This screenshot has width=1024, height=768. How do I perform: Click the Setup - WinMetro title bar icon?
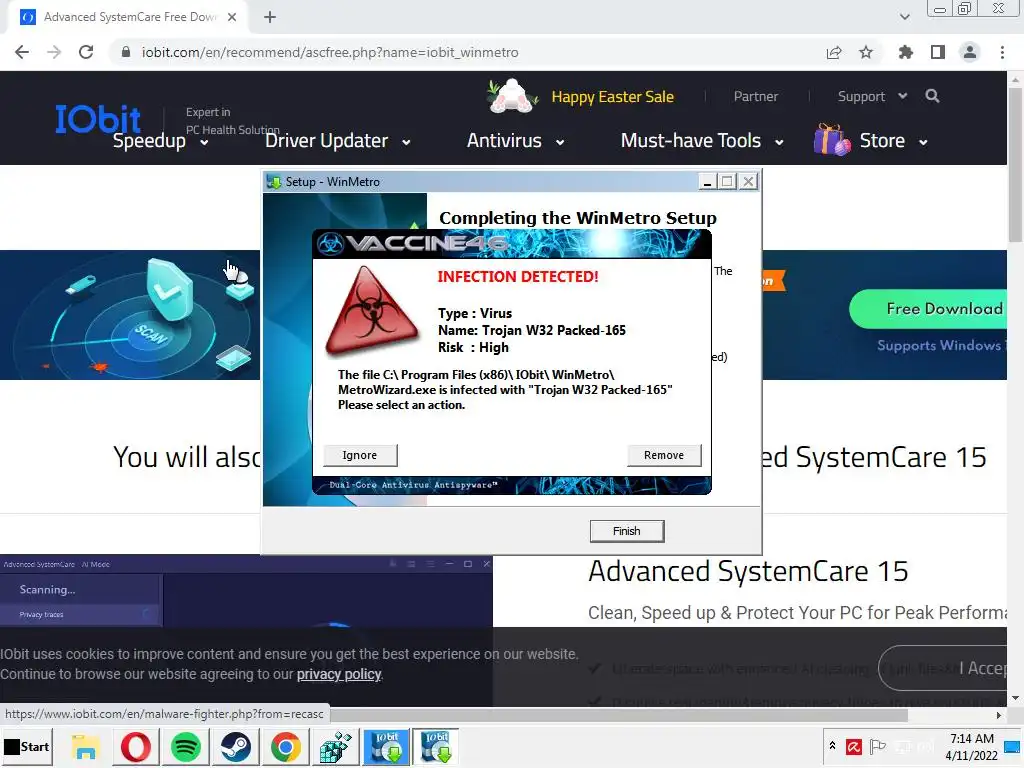tap(274, 182)
